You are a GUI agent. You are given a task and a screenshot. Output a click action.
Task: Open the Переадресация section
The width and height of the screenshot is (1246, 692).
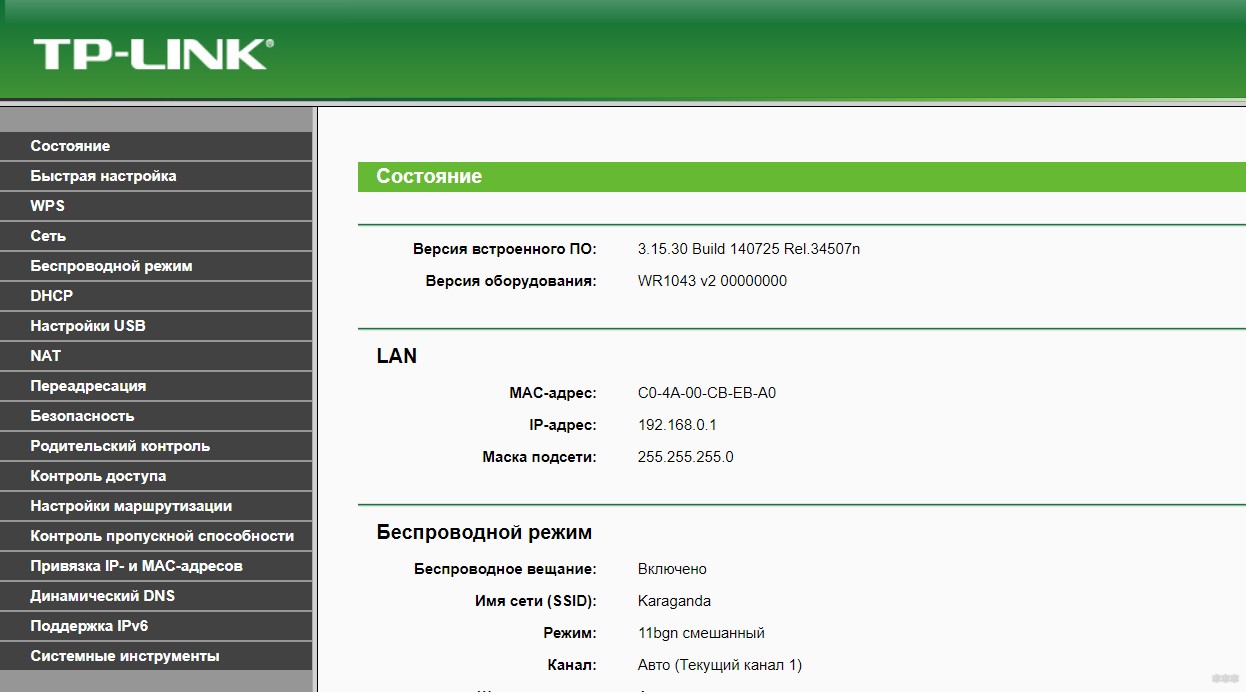(x=156, y=386)
